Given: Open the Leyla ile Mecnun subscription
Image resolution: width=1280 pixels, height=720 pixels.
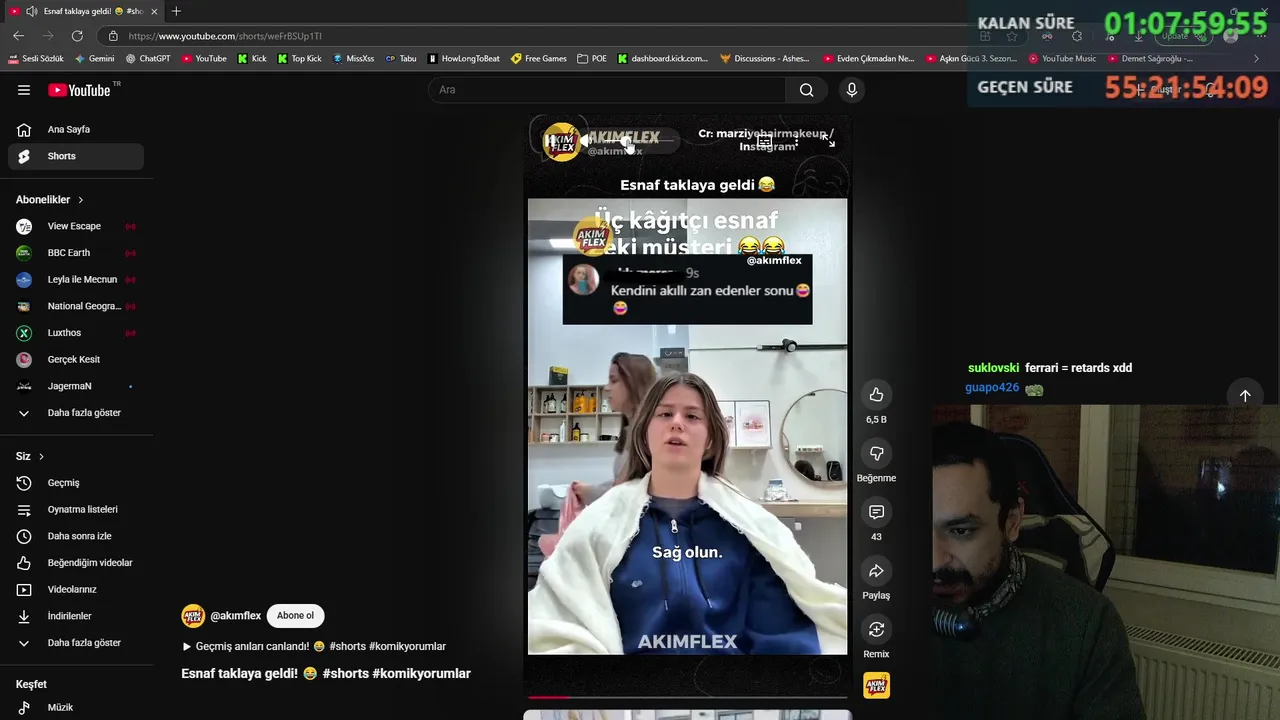Looking at the screenshot, I should tap(76, 279).
